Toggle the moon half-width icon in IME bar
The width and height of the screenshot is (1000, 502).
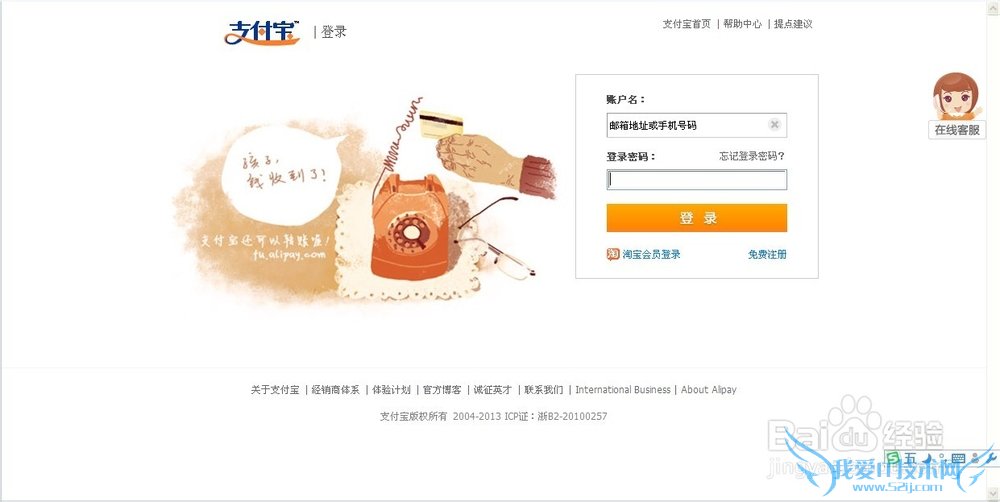[x=927, y=458]
